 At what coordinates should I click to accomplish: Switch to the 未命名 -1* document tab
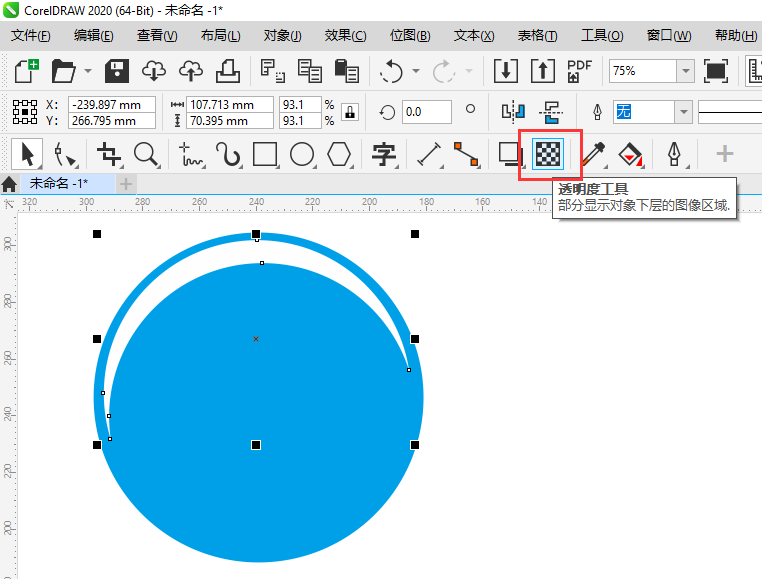point(58,184)
